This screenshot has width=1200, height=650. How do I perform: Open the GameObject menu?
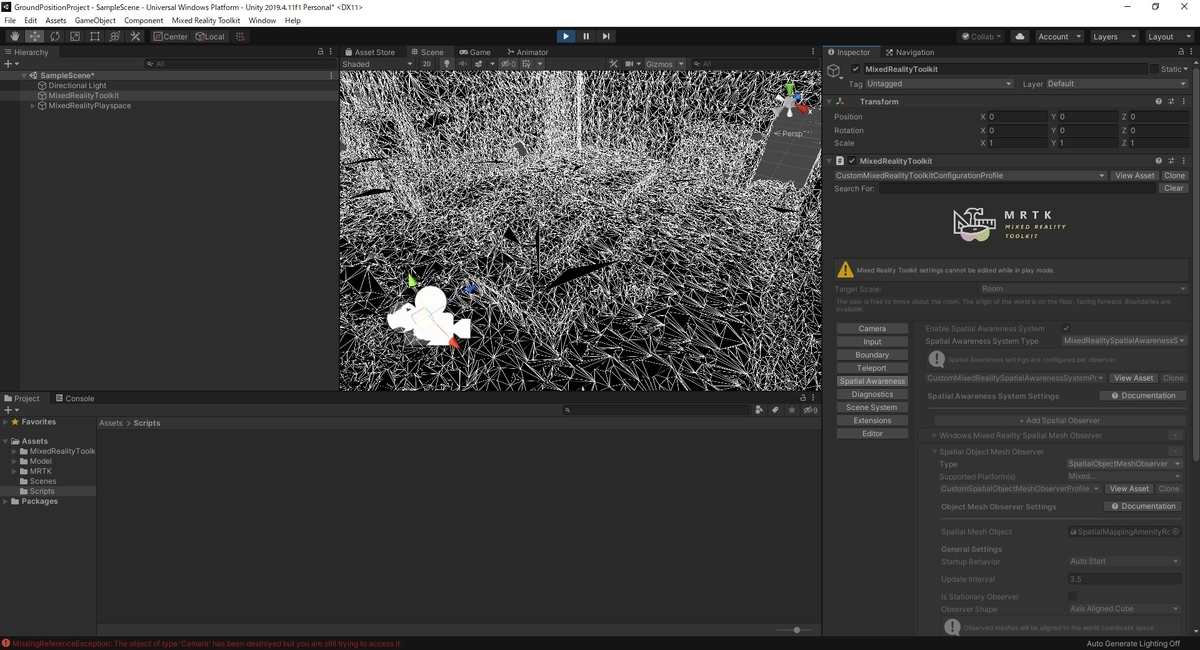click(95, 20)
